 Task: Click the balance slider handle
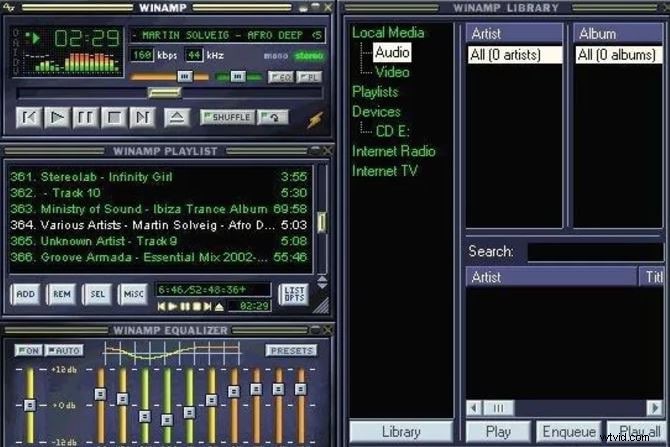click(x=238, y=76)
